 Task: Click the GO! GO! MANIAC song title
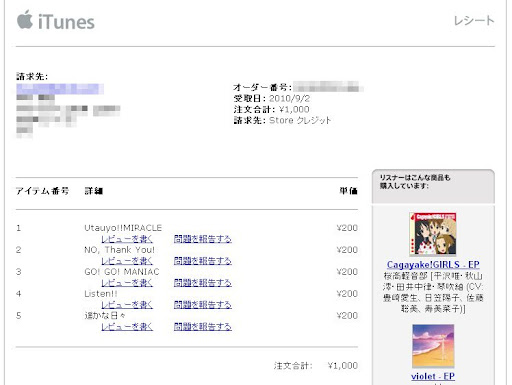[x=122, y=272]
